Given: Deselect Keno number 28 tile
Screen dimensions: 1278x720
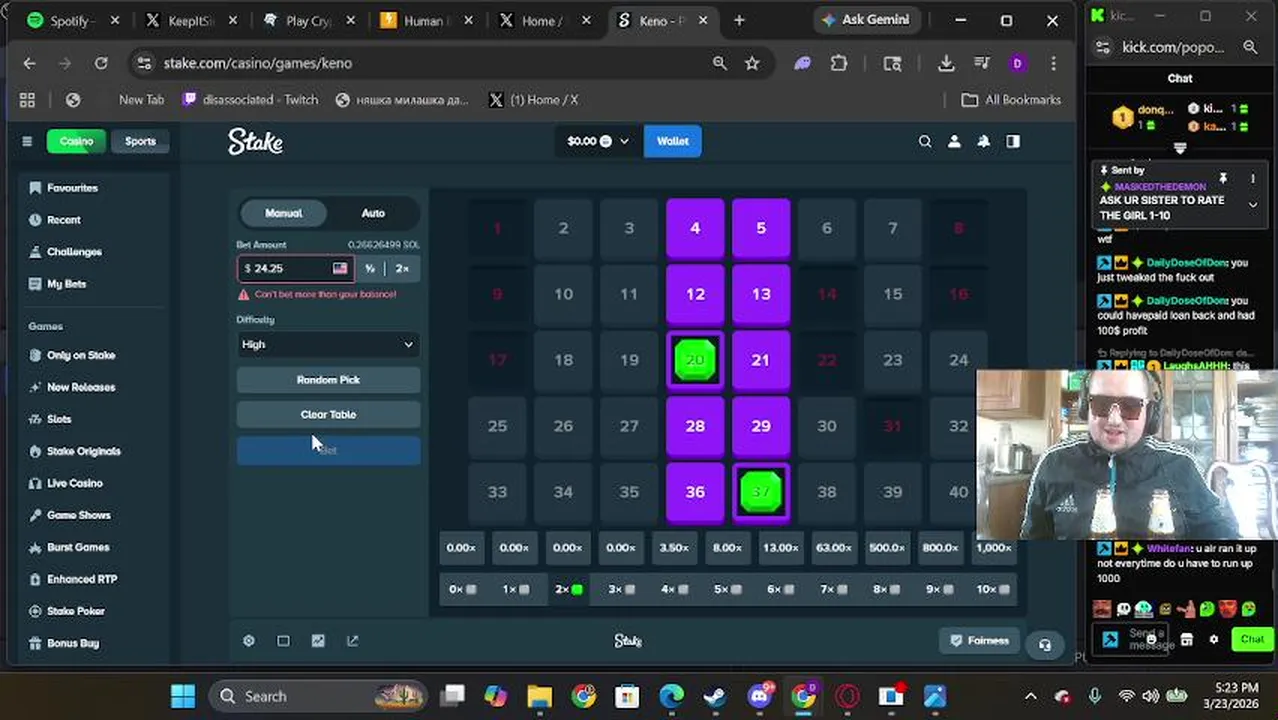Looking at the screenshot, I should pos(695,426).
